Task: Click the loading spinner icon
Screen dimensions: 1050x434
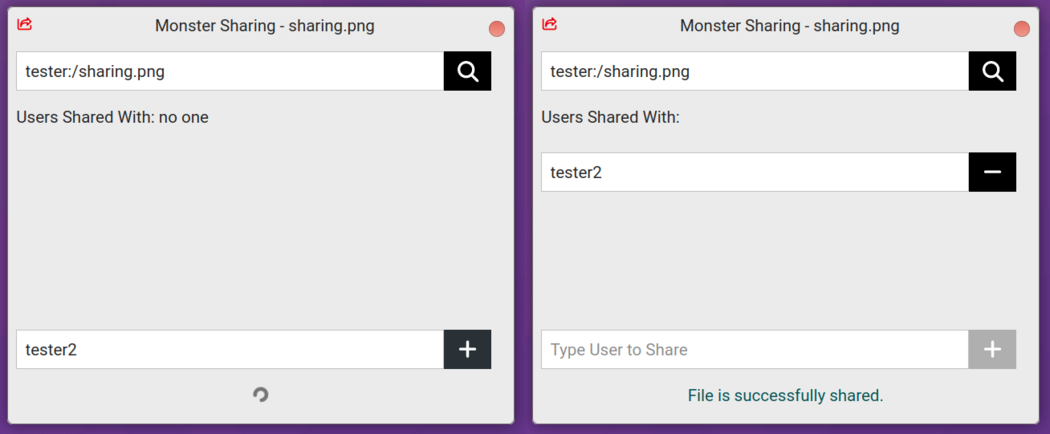Action: (261, 395)
